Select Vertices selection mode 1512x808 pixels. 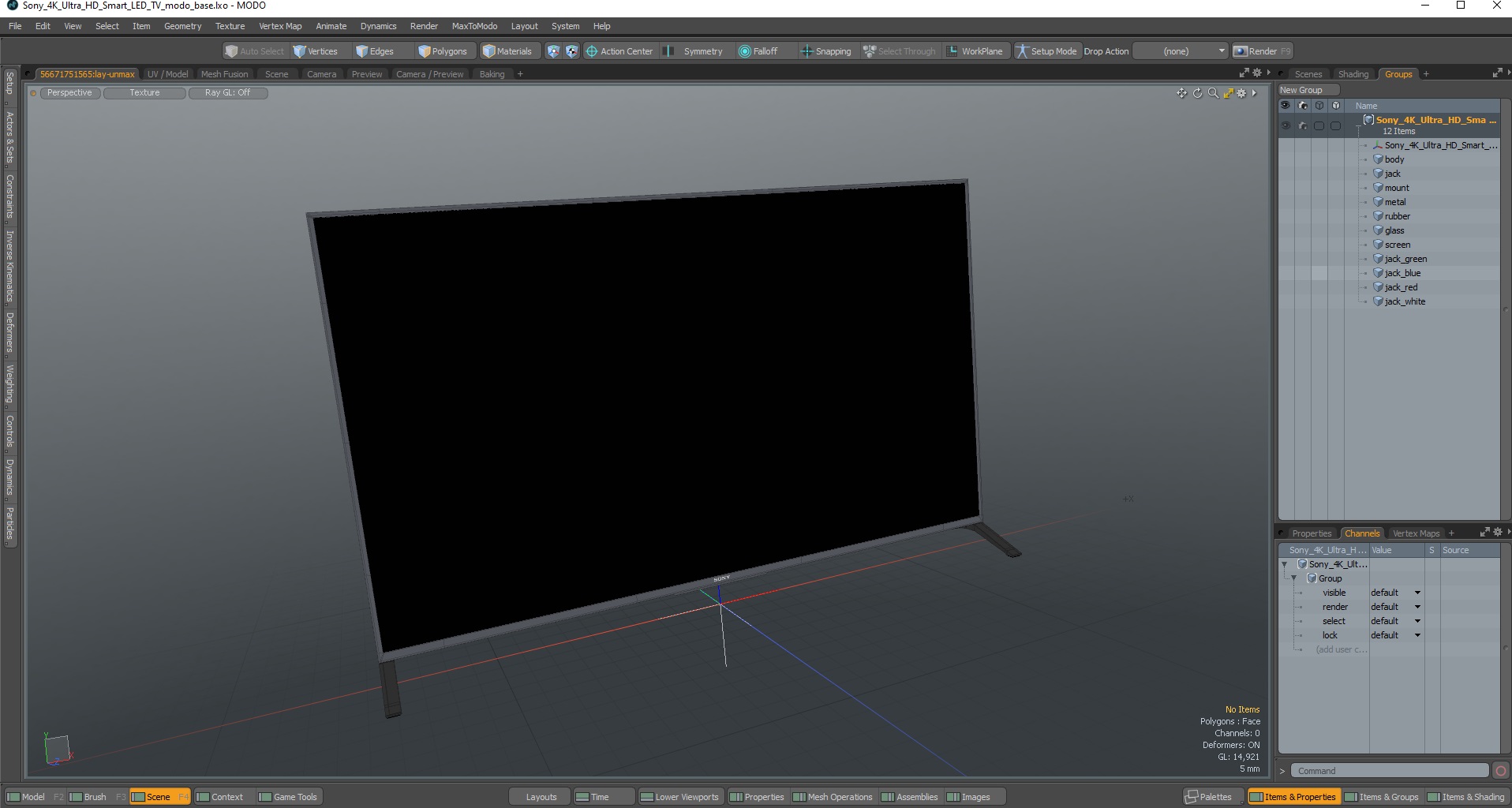pos(316,51)
